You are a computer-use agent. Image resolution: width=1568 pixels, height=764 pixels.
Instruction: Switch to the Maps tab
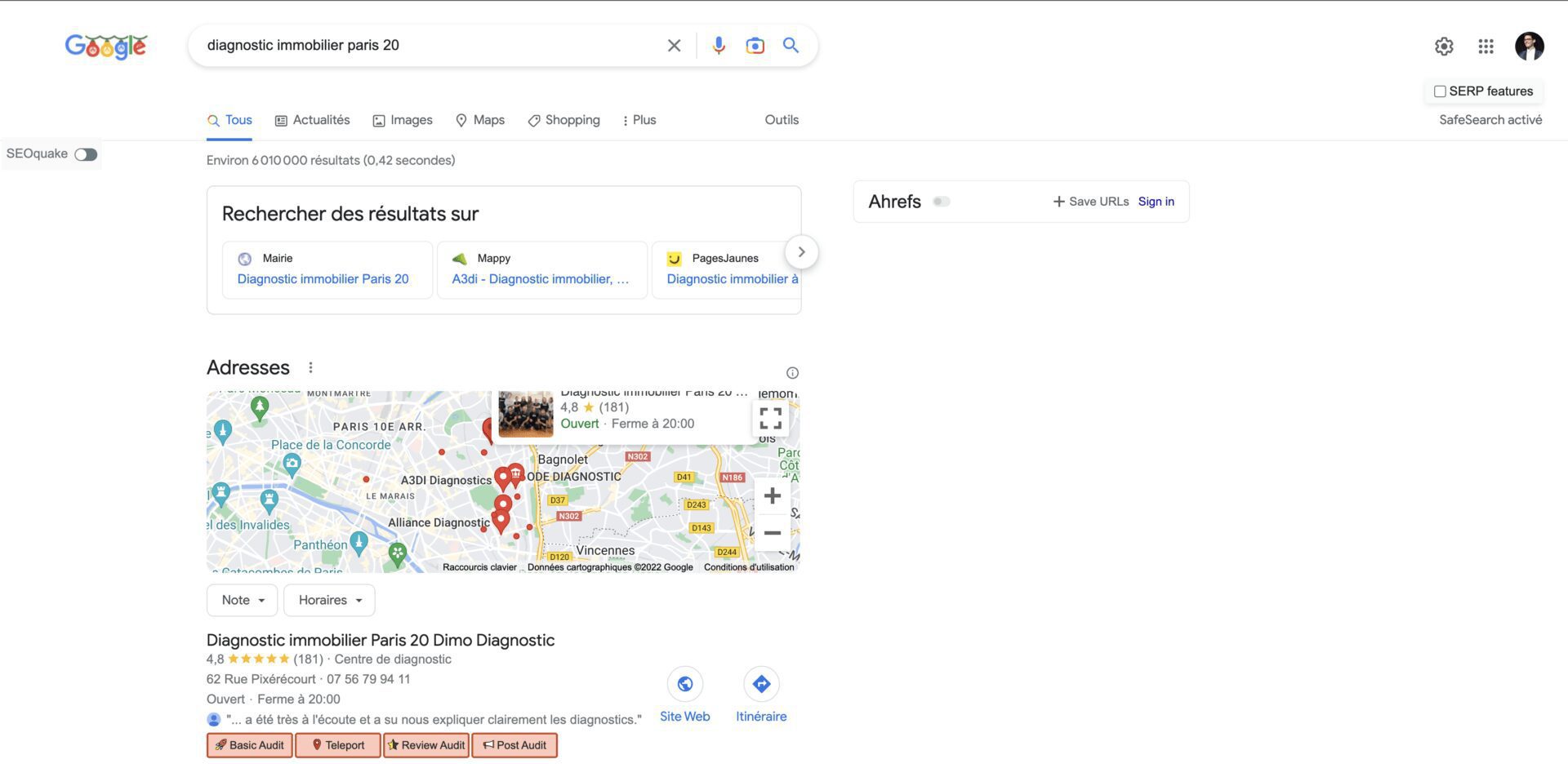click(480, 120)
